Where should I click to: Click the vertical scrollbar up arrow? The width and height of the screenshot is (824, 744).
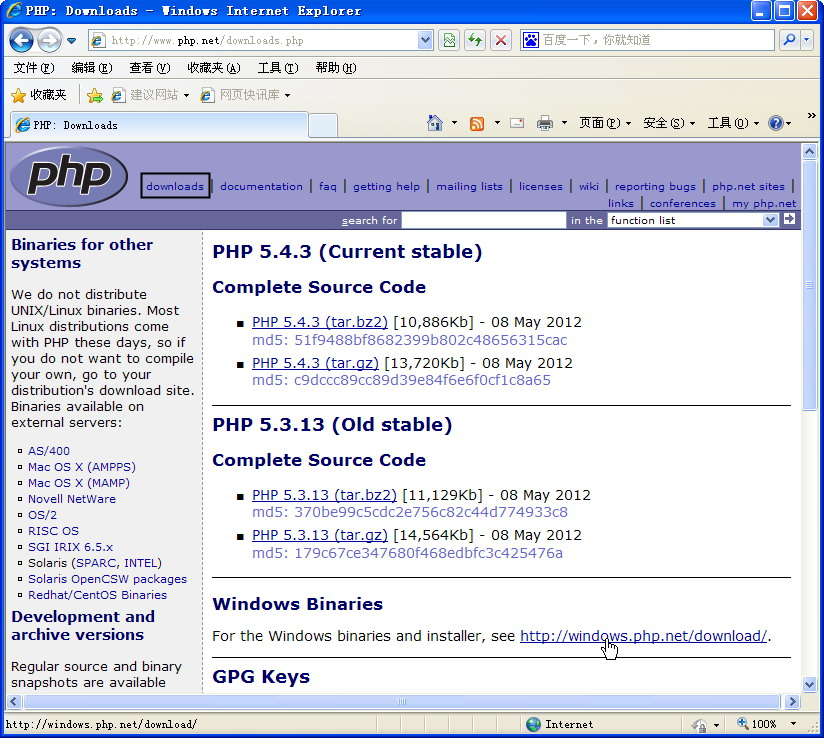[x=809, y=151]
